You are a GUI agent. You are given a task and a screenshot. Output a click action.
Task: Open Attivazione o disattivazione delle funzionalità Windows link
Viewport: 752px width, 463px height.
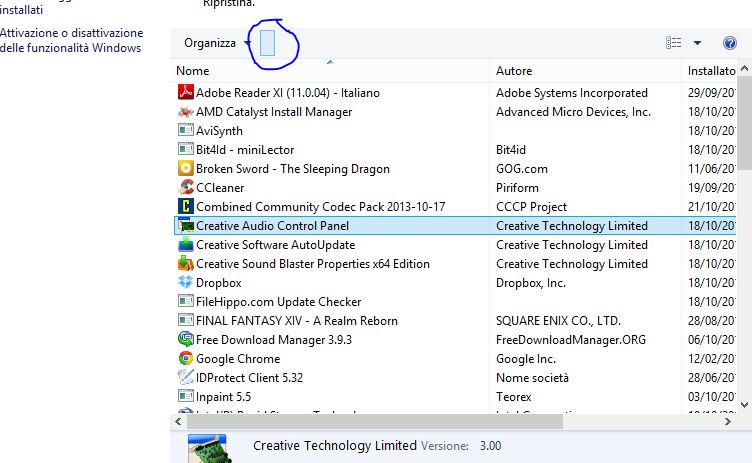[x=71, y=40]
